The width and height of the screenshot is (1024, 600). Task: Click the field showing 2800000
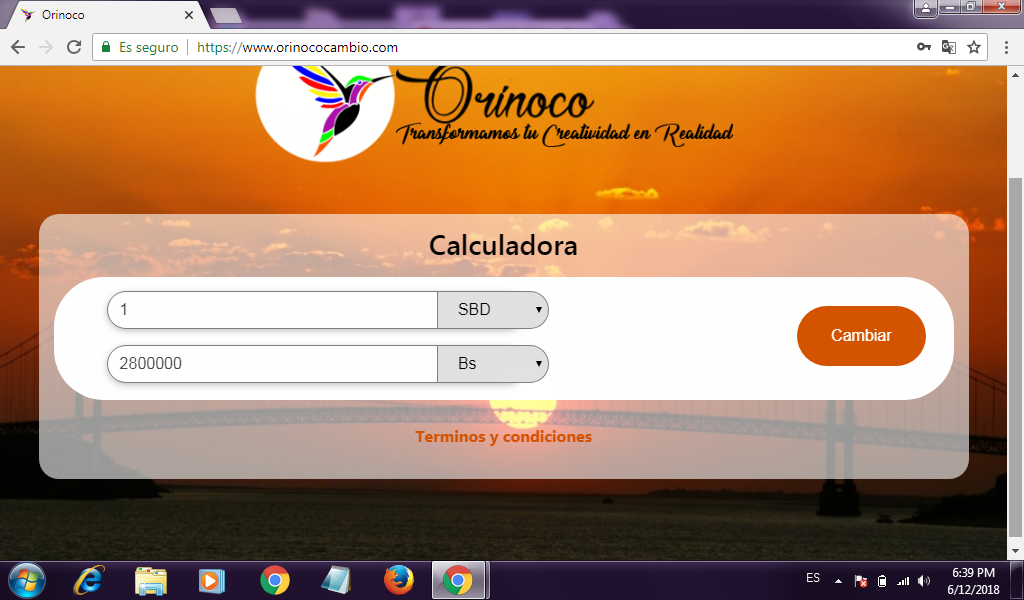(272, 364)
